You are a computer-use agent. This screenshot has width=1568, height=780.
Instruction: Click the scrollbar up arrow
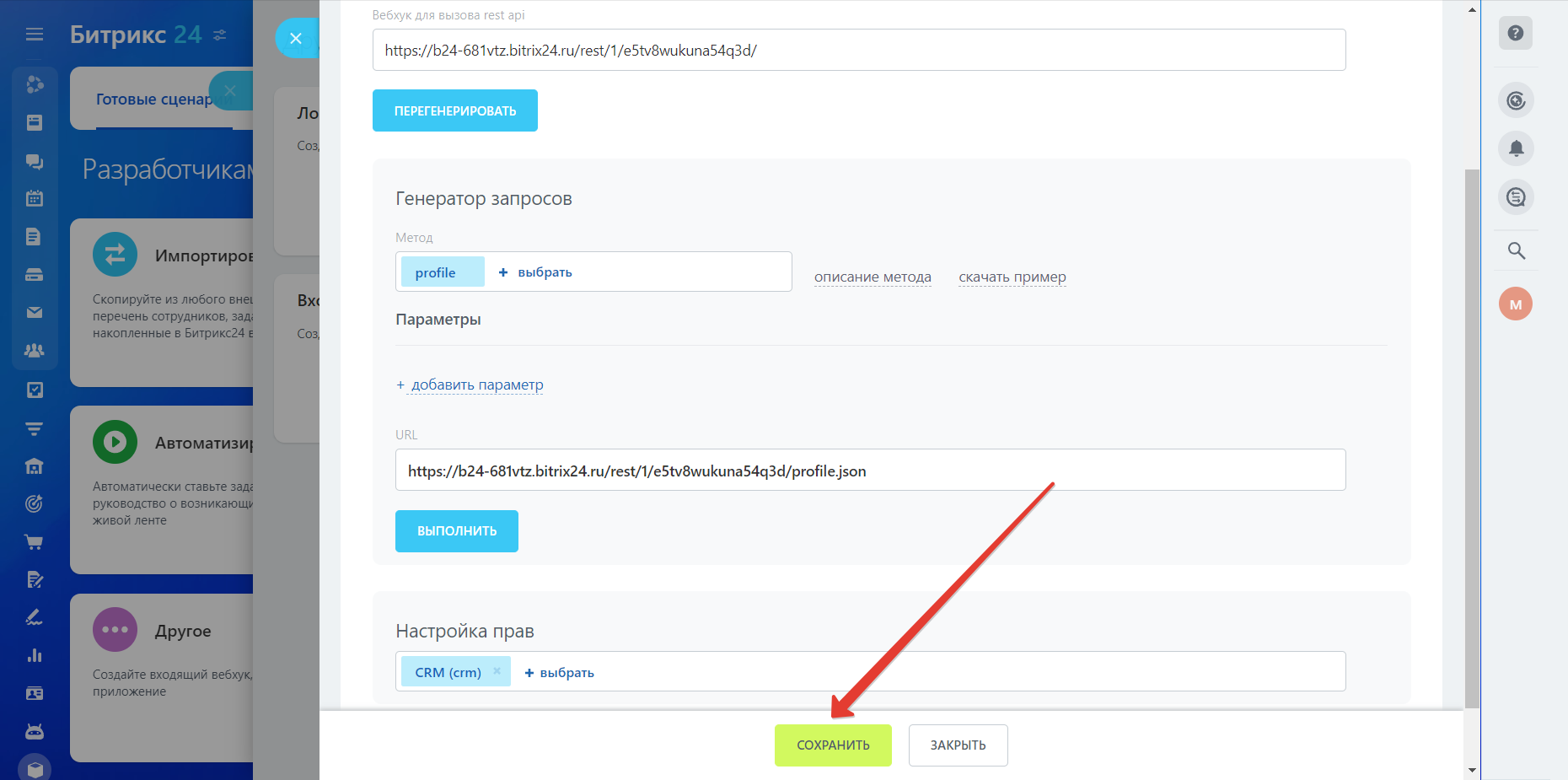pos(1472,10)
